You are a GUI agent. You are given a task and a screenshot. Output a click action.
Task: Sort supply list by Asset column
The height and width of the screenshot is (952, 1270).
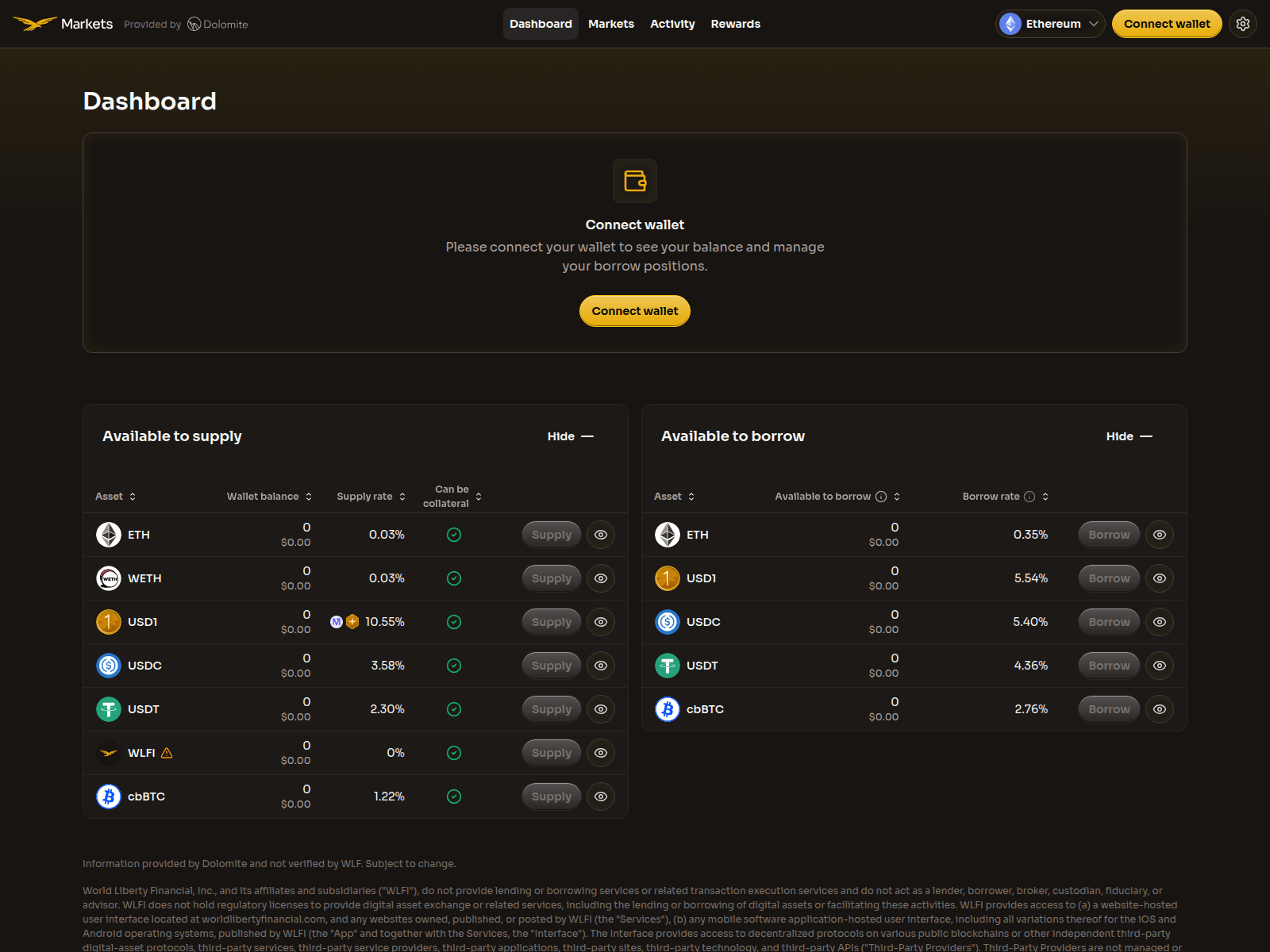pos(116,497)
